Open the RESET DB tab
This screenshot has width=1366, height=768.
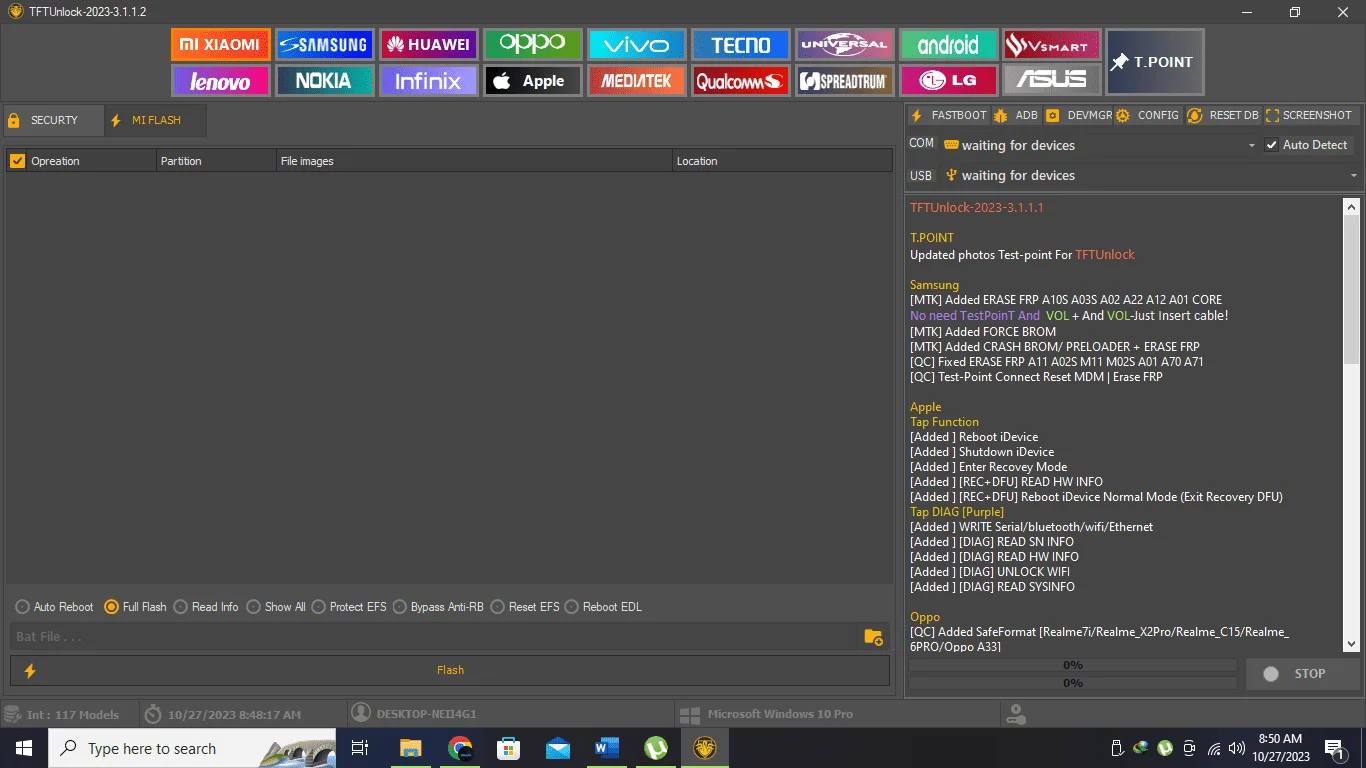click(1223, 116)
